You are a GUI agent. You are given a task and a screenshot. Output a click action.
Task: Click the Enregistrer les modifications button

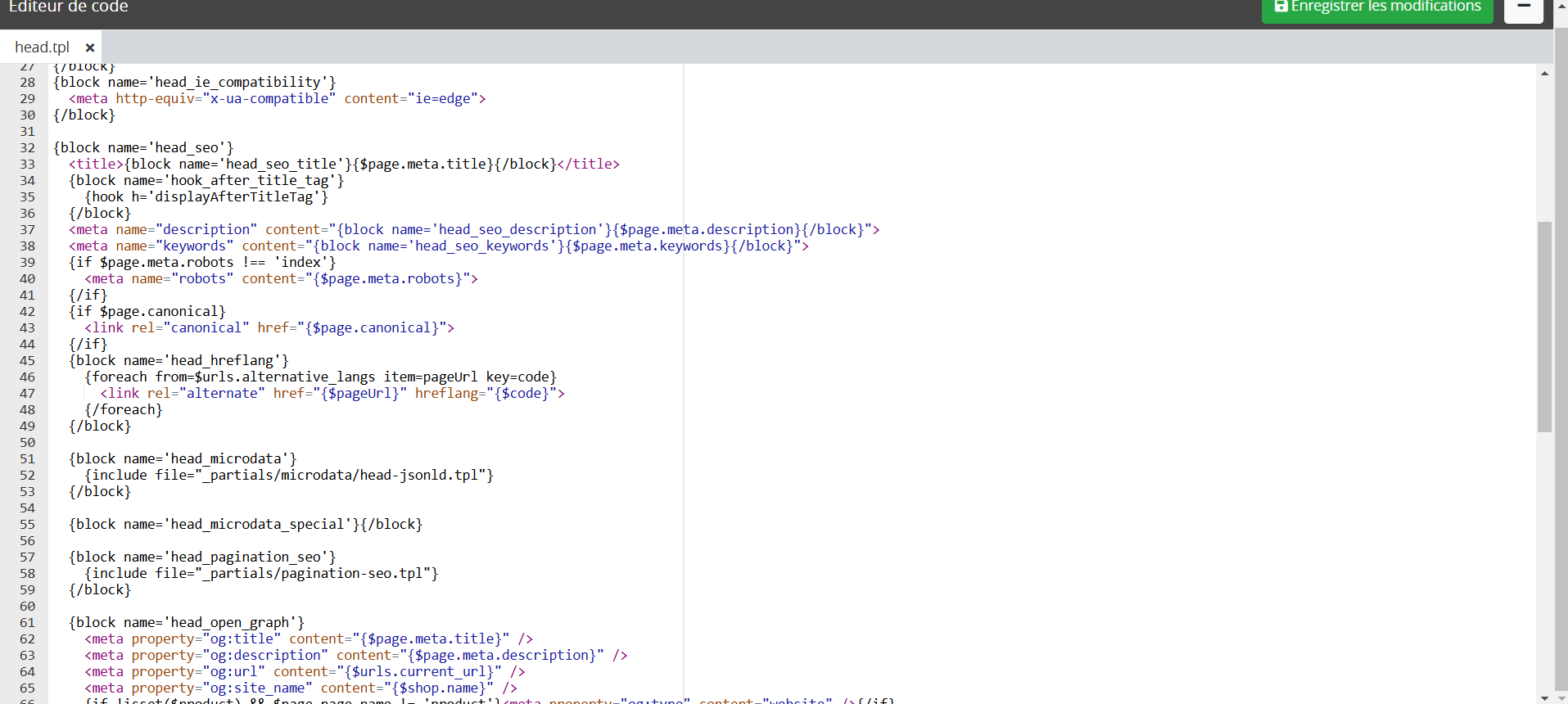(x=1377, y=8)
